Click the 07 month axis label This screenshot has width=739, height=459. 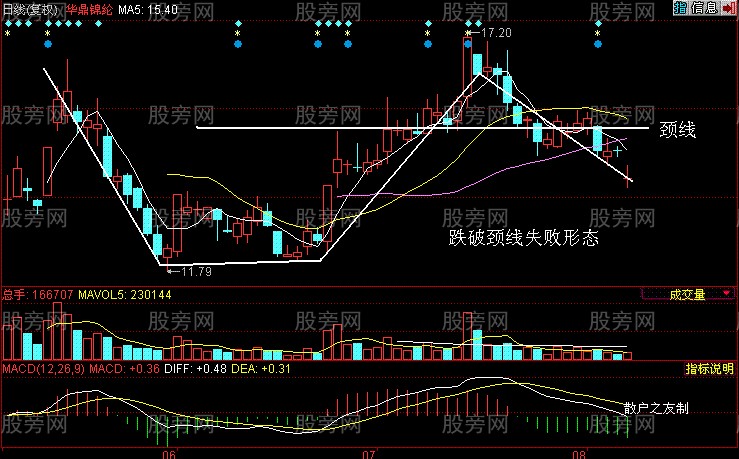coord(368,454)
